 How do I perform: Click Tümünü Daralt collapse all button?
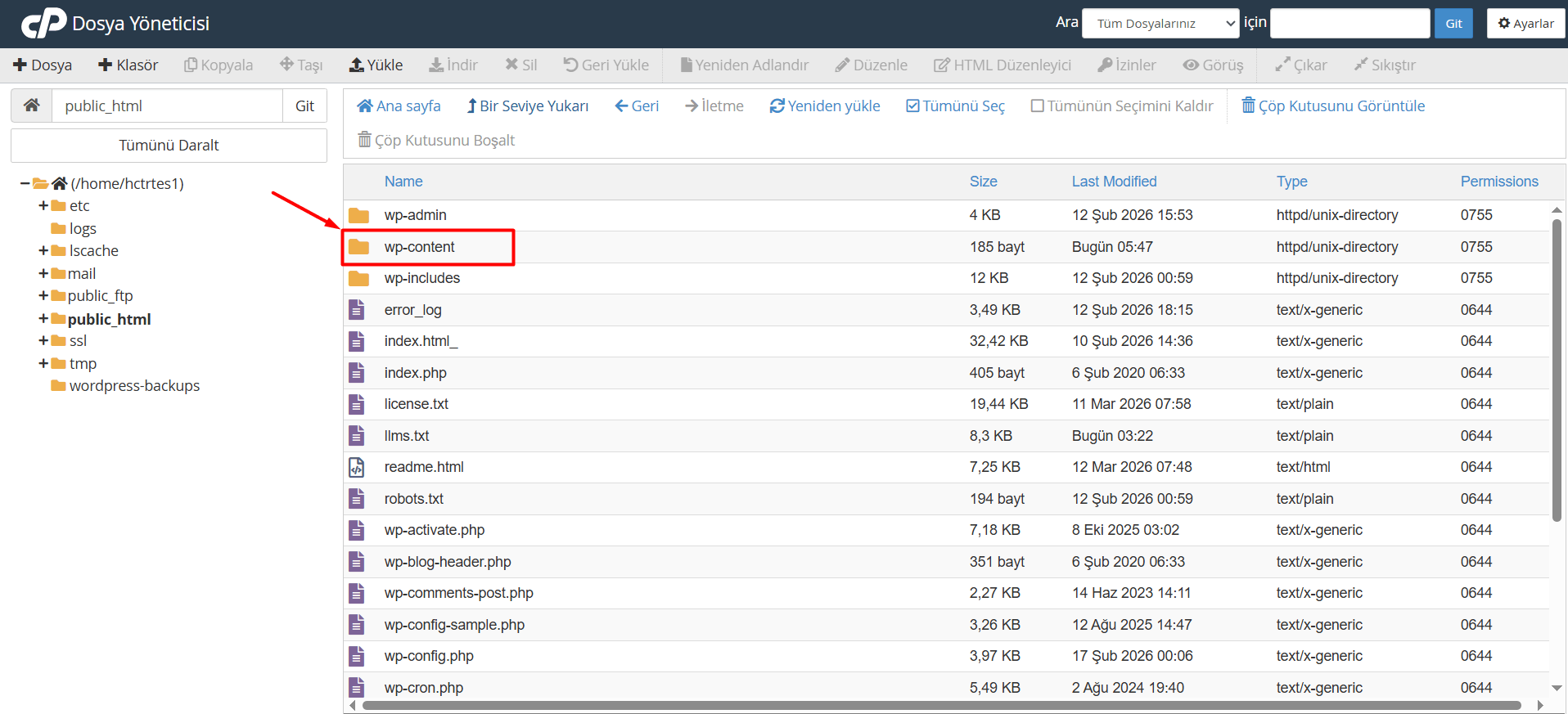(x=169, y=145)
